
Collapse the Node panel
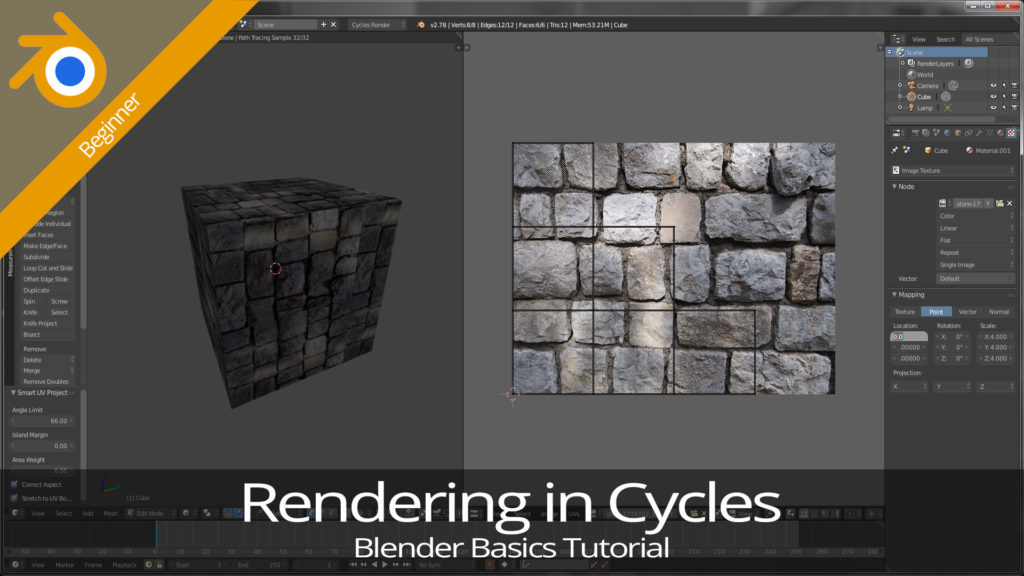tap(895, 187)
